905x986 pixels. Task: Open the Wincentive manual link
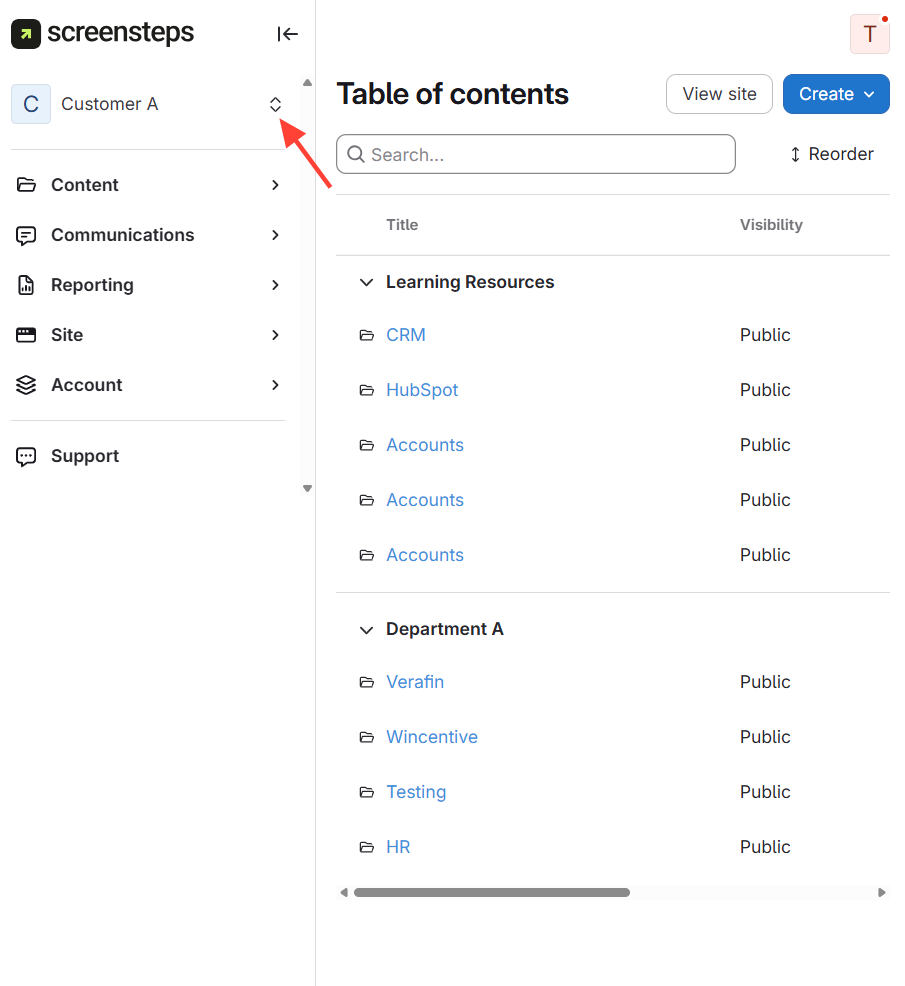coord(432,737)
